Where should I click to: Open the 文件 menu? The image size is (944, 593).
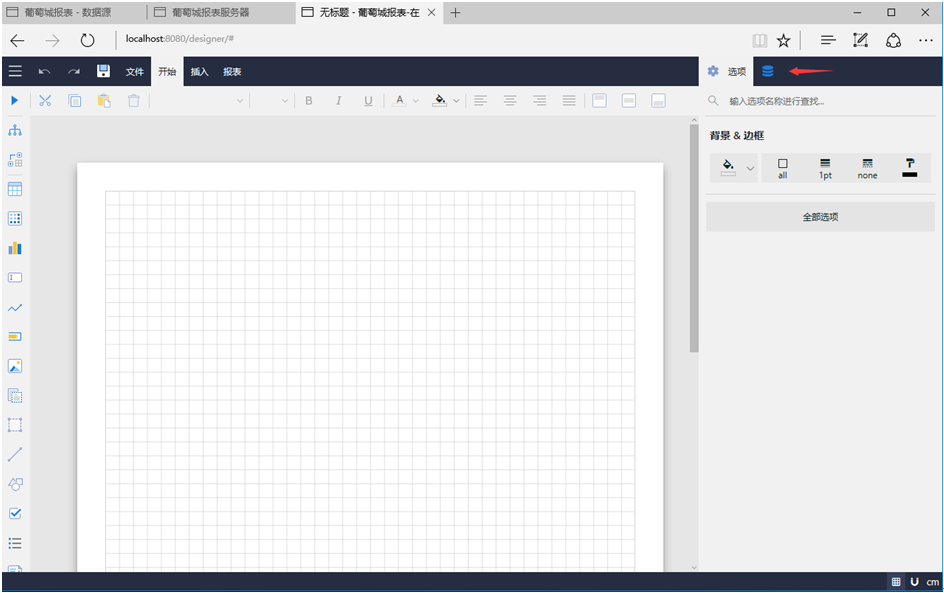[x=134, y=72]
